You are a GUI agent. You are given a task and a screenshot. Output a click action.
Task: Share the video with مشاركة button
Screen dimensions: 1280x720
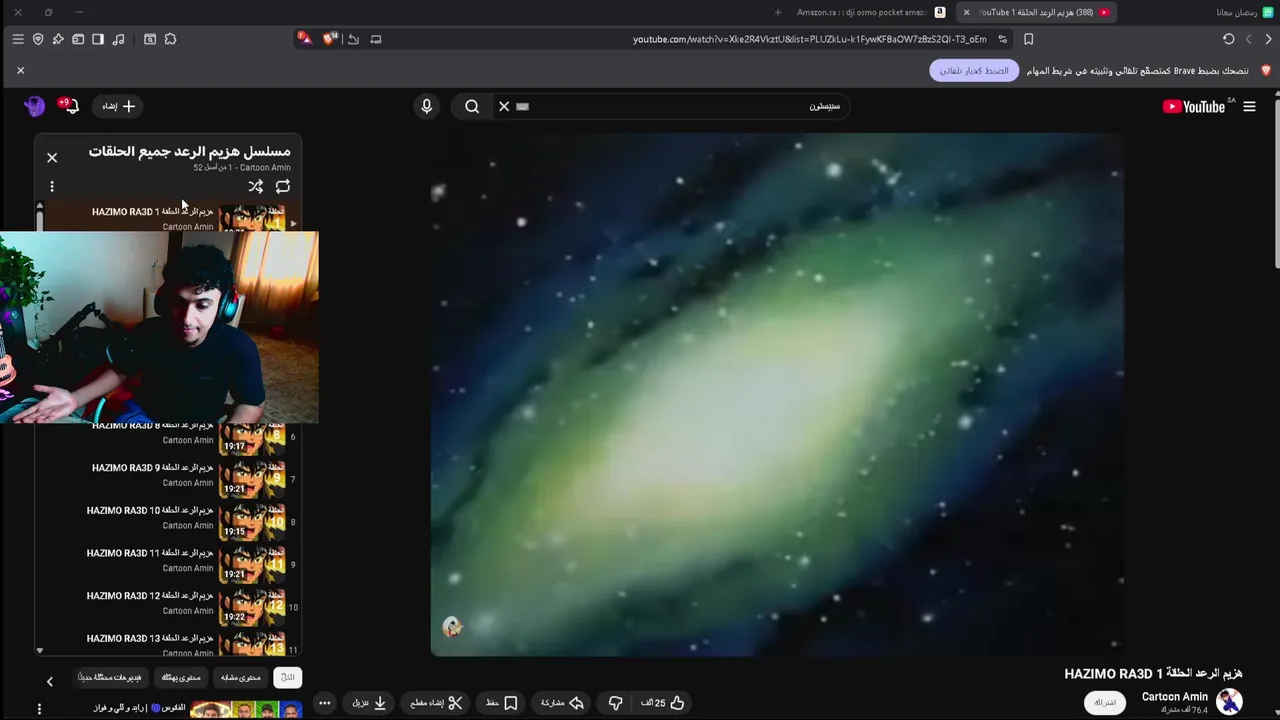coord(562,703)
